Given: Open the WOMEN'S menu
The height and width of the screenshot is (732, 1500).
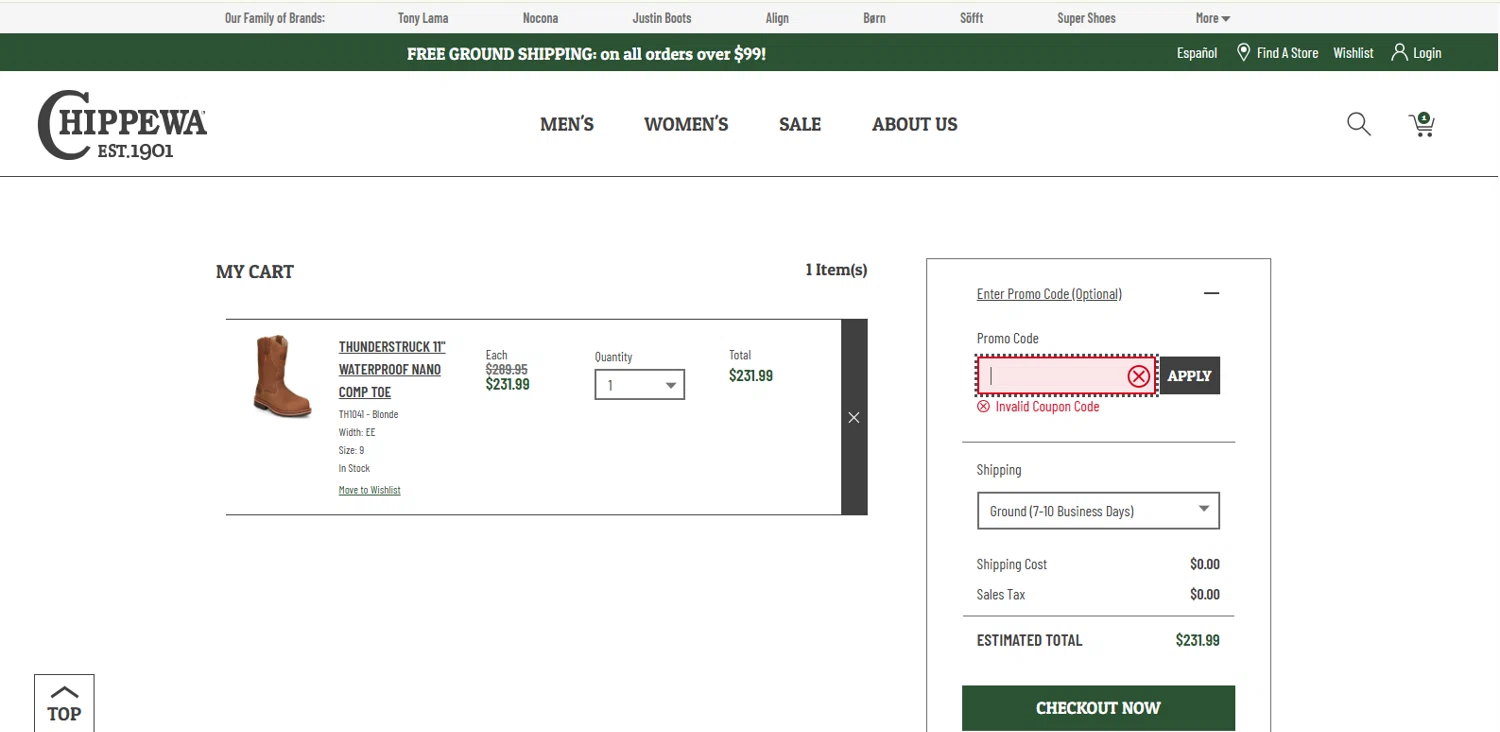Looking at the screenshot, I should click(x=686, y=124).
